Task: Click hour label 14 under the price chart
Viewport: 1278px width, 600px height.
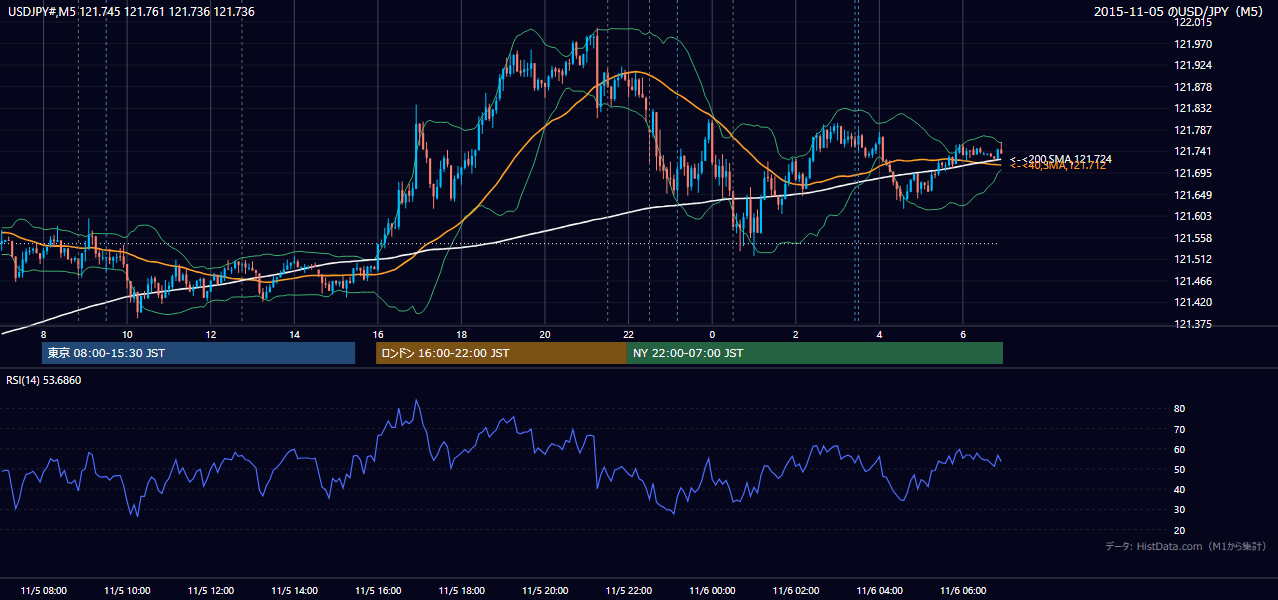Action: pos(294,334)
